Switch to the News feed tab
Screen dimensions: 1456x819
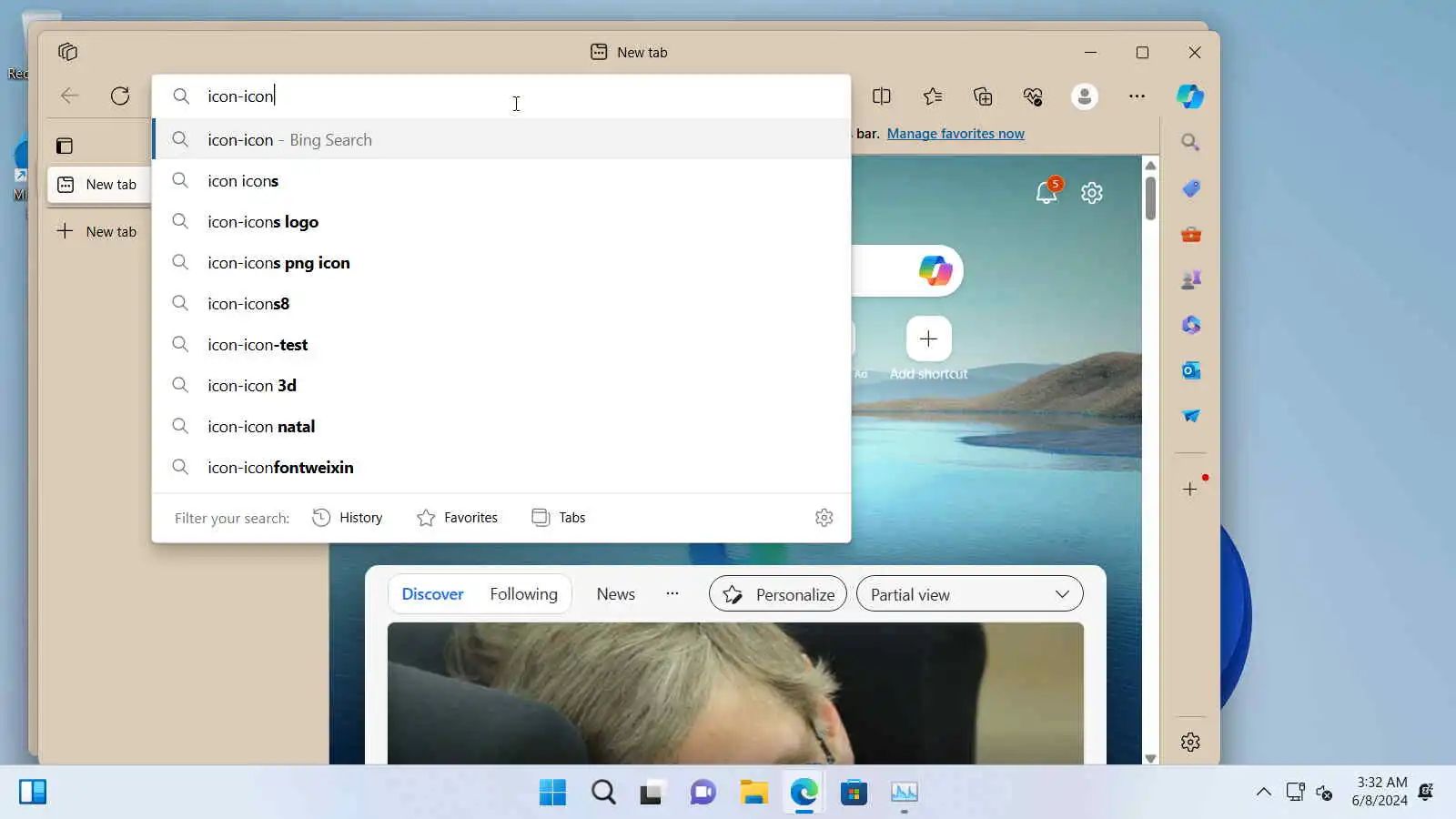tap(616, 594)
